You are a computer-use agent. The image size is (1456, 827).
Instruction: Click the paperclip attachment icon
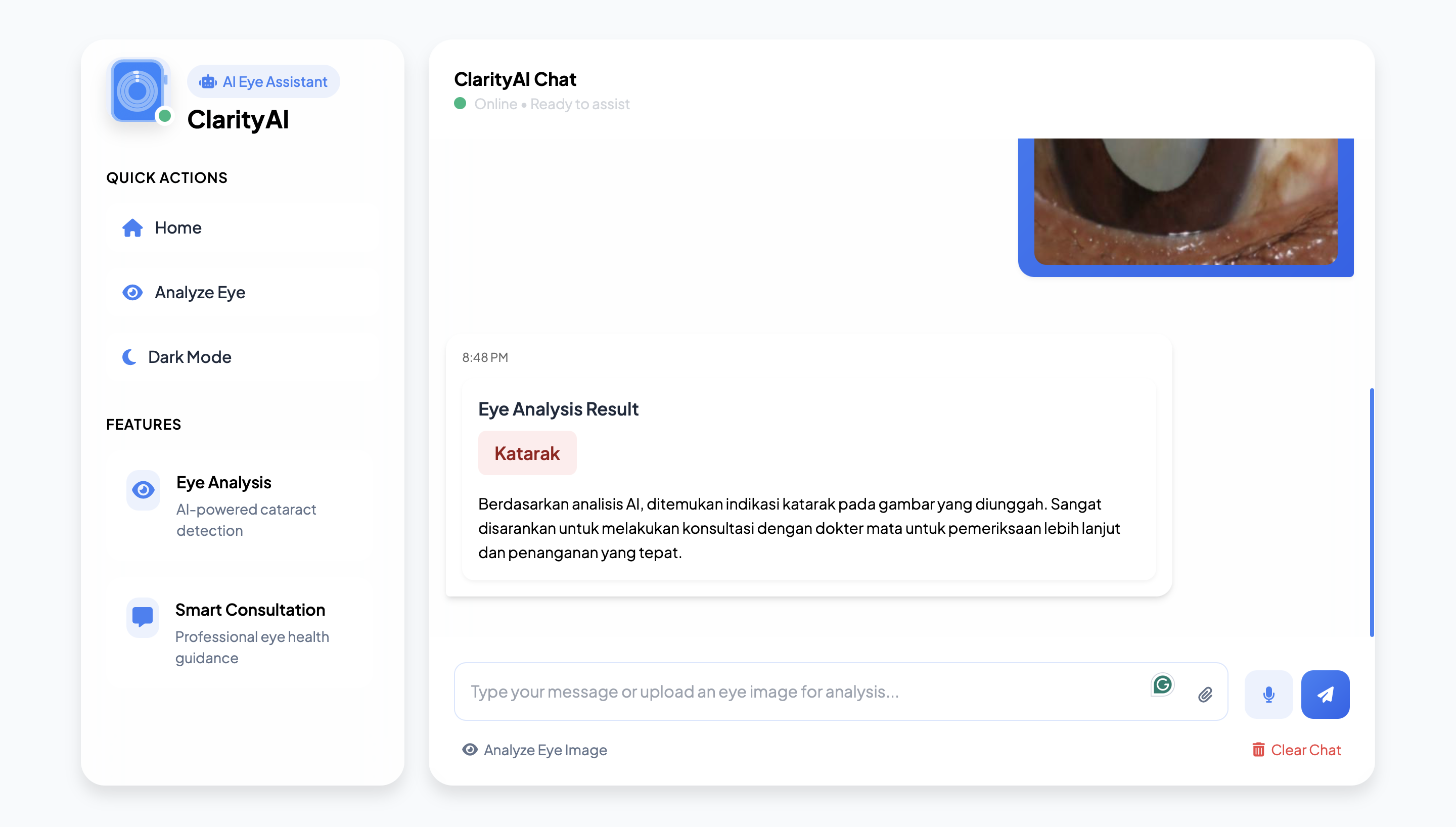[x=1205, y=694]
